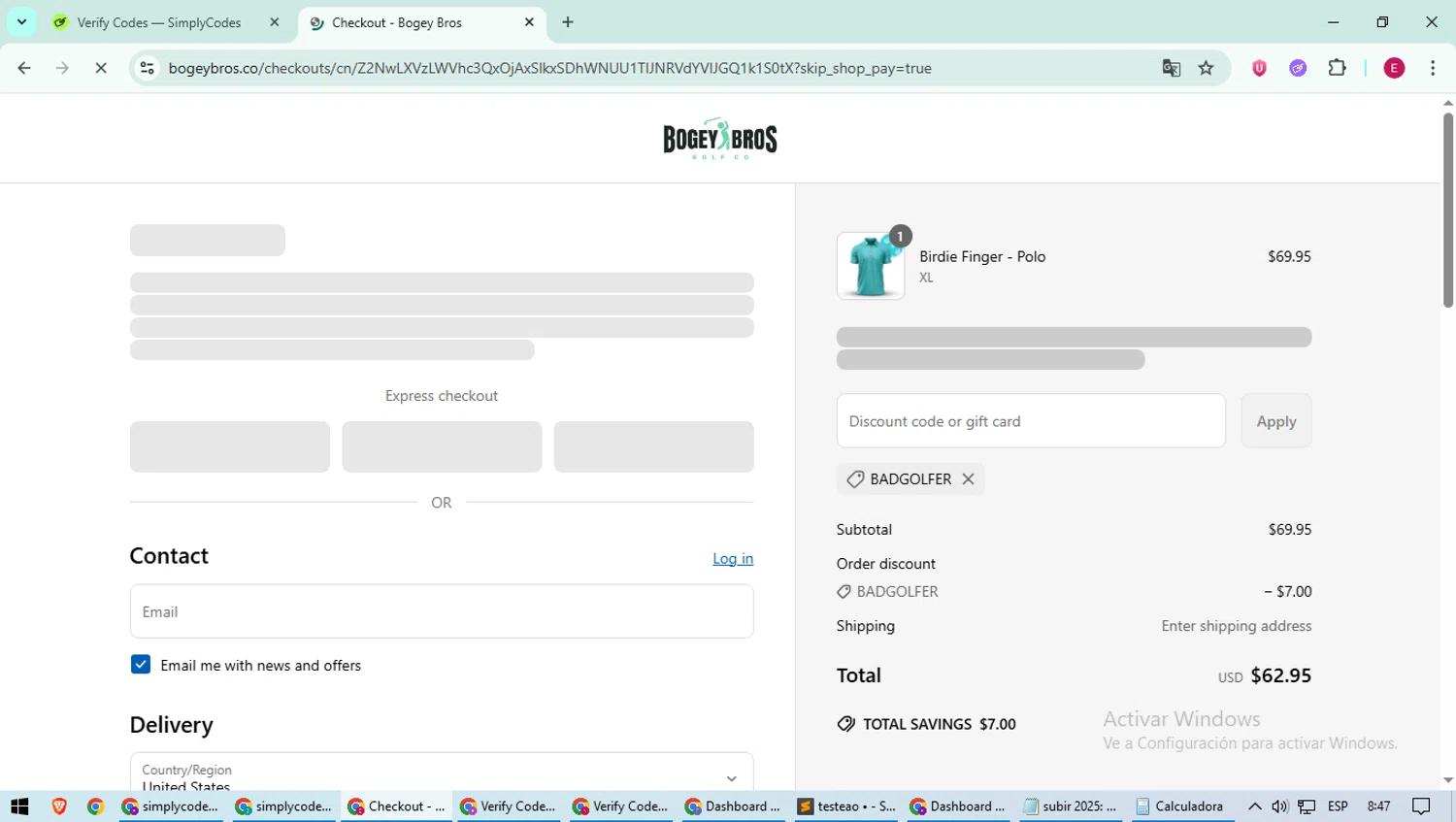The height and width of the screenshot is (822, 1456).
Task: Switch to first simplycode... taskbar window
Action: point(169,806)
